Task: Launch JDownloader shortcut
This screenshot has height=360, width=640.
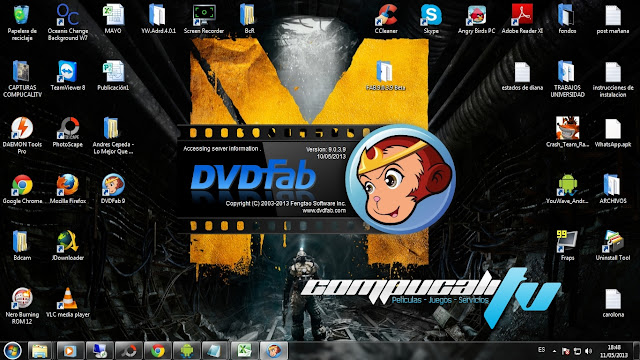Action: [68, 242]
